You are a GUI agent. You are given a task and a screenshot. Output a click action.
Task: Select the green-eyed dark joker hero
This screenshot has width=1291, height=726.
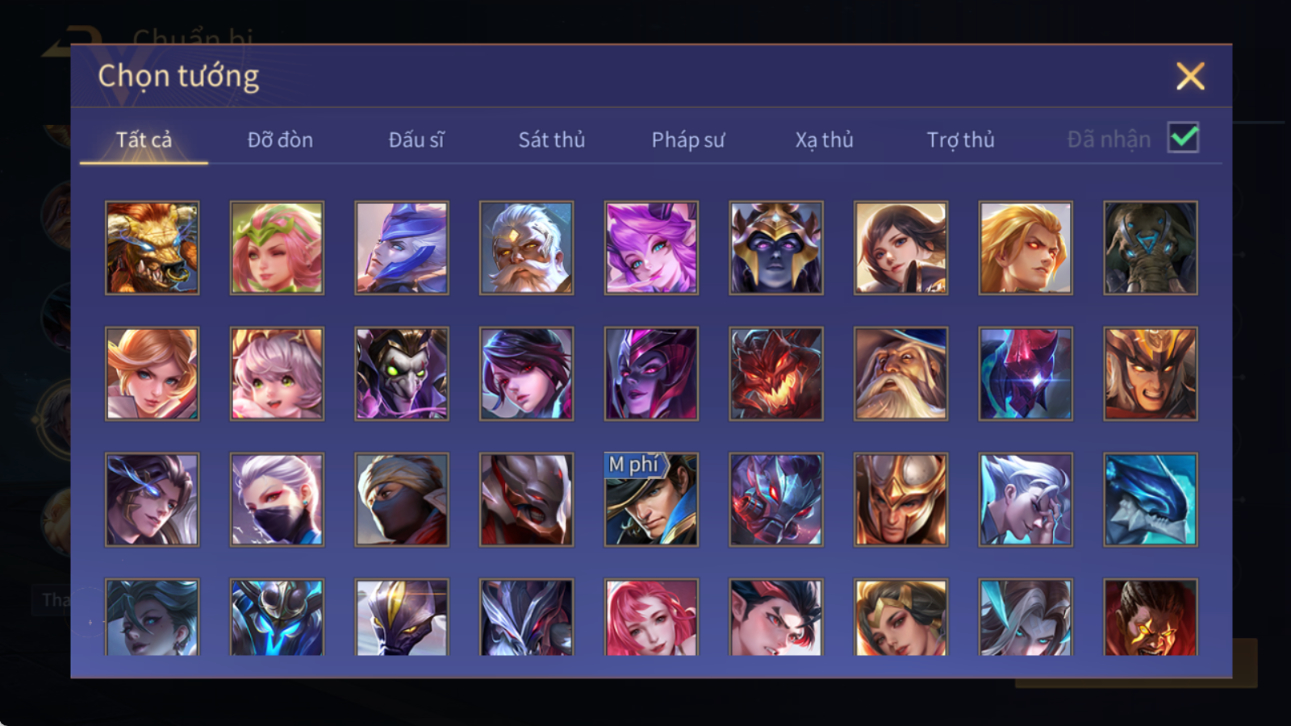click(402, 374)
